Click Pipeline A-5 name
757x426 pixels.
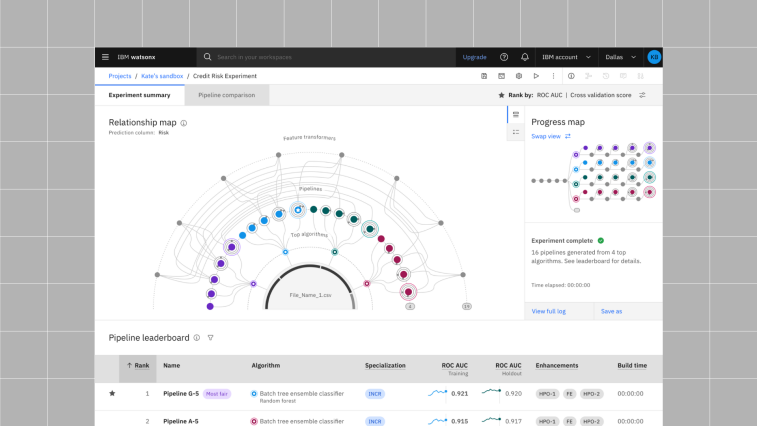(181, 421)
